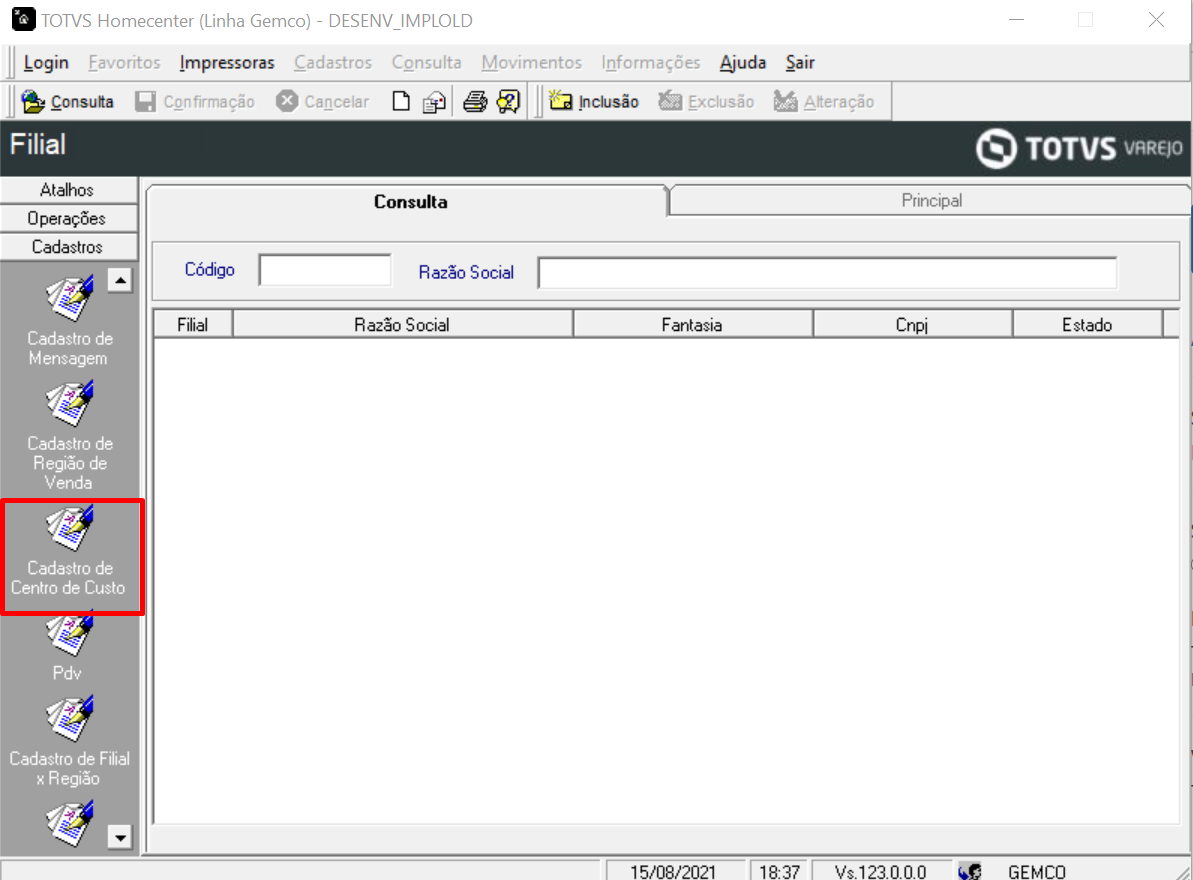
Task: Click the time 18:37 in status bar
Action: point(780,872)
